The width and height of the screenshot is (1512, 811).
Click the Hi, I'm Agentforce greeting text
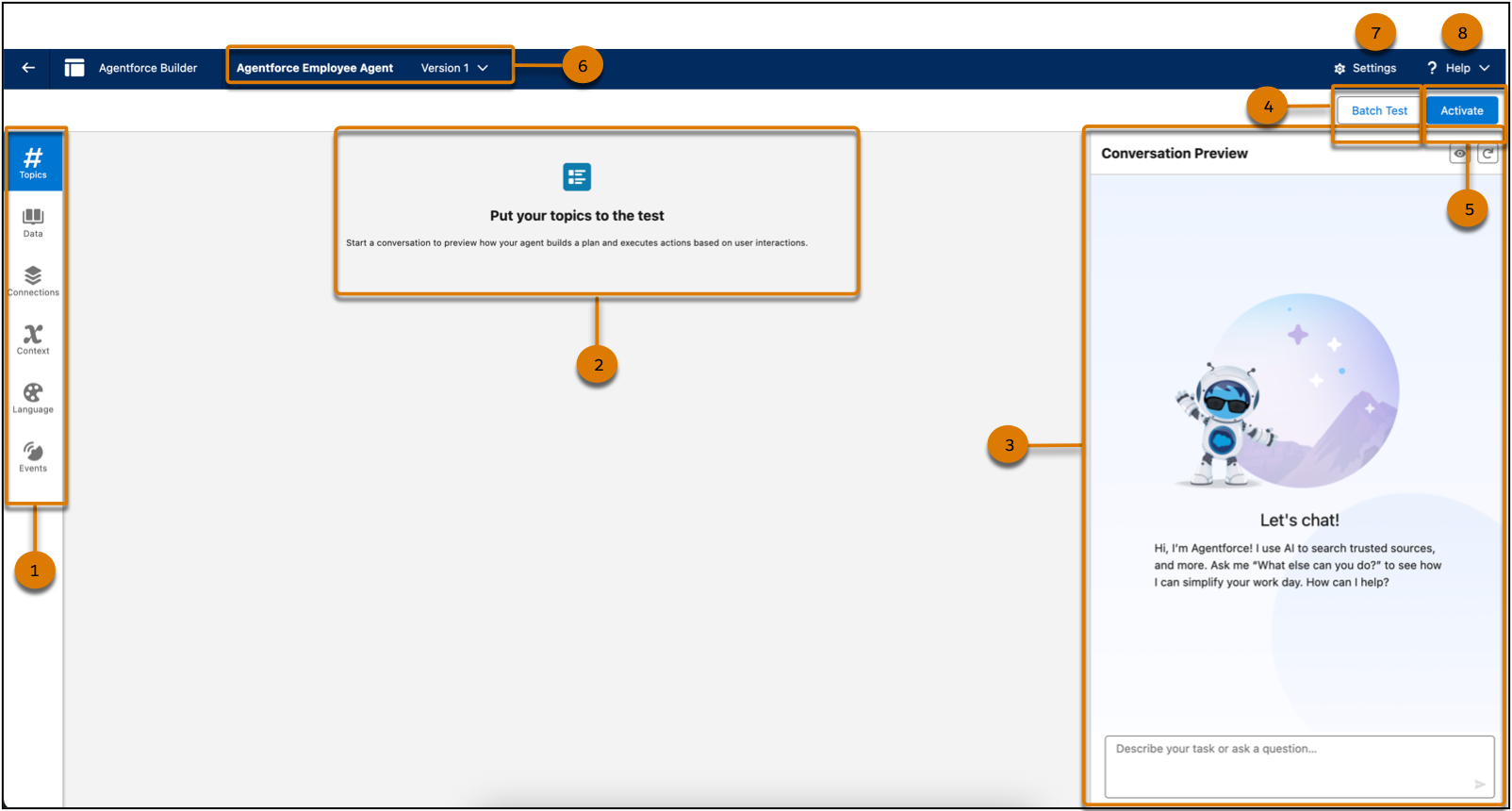coord(1298,565)
